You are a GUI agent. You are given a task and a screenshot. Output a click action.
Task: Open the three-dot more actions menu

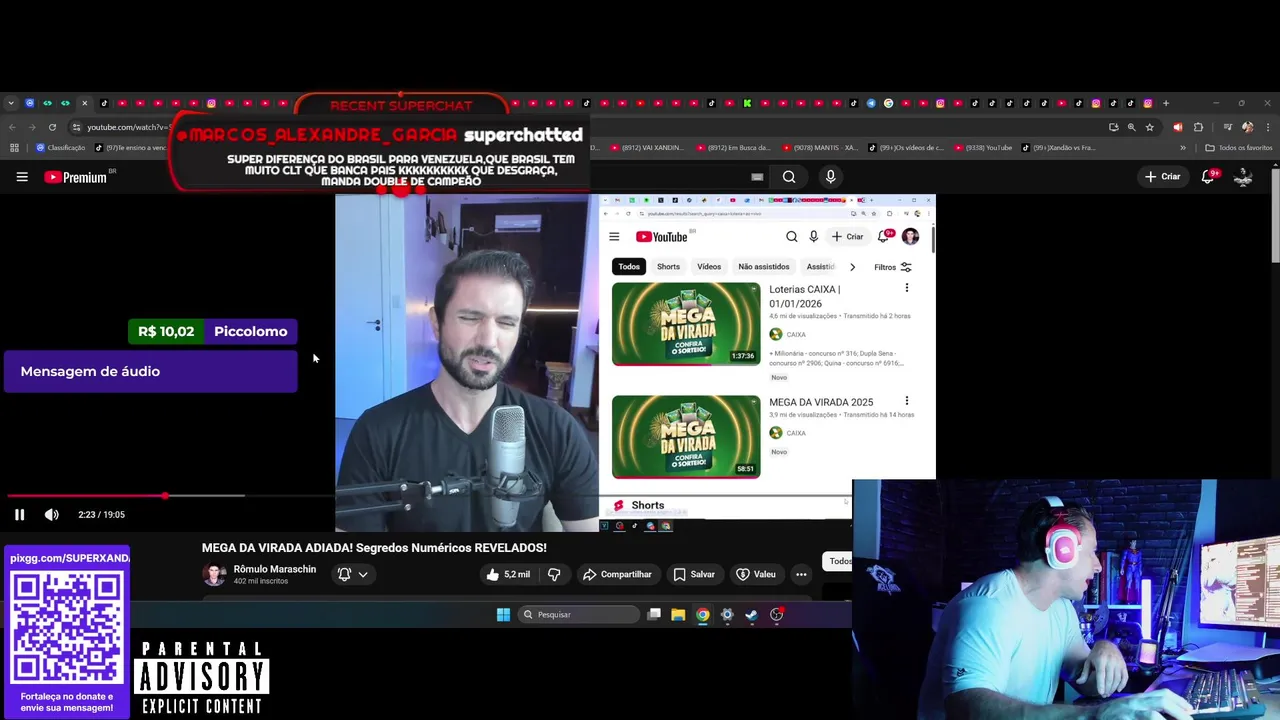click(801, 575)
